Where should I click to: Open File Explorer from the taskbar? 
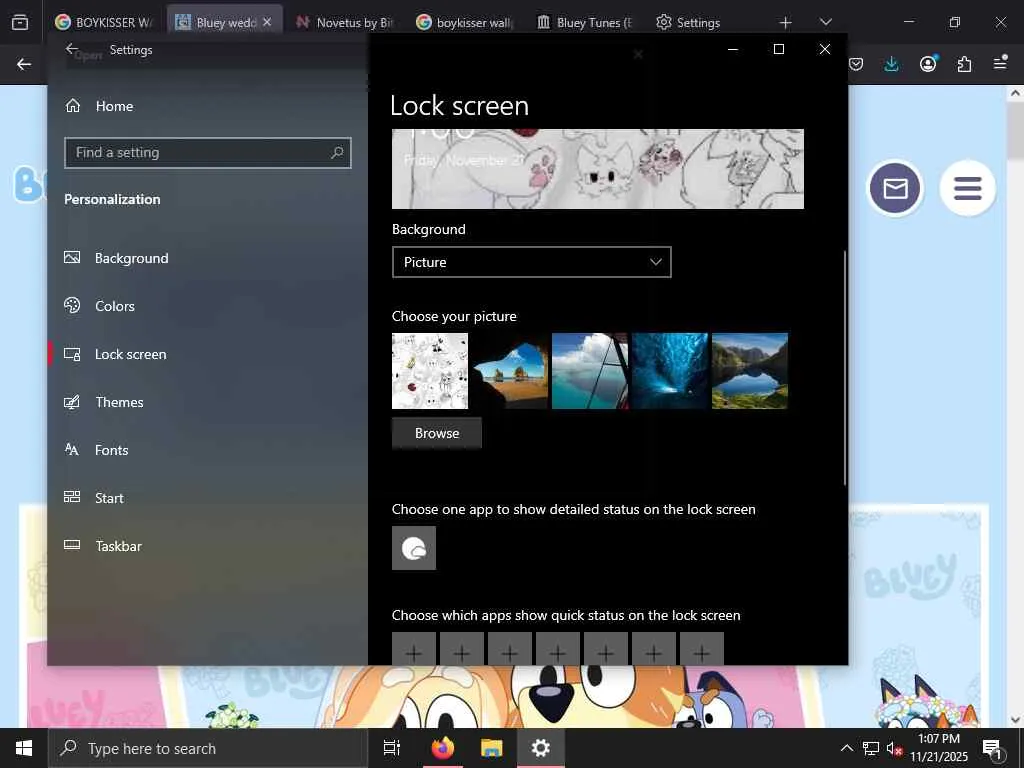pyautogui.click(x=491, y=748)
